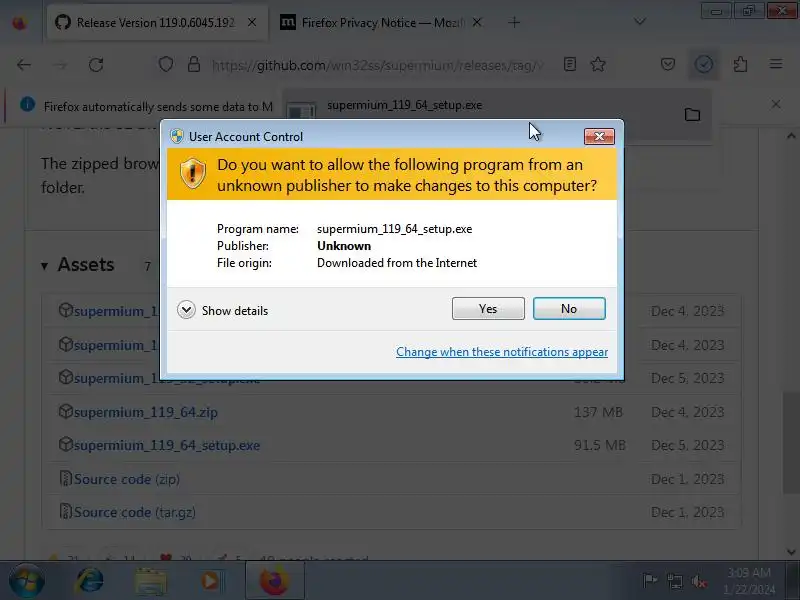The image size is (800, 600).
Task: Download supermium_119_64.zip asset
Action: pos(146,412)
